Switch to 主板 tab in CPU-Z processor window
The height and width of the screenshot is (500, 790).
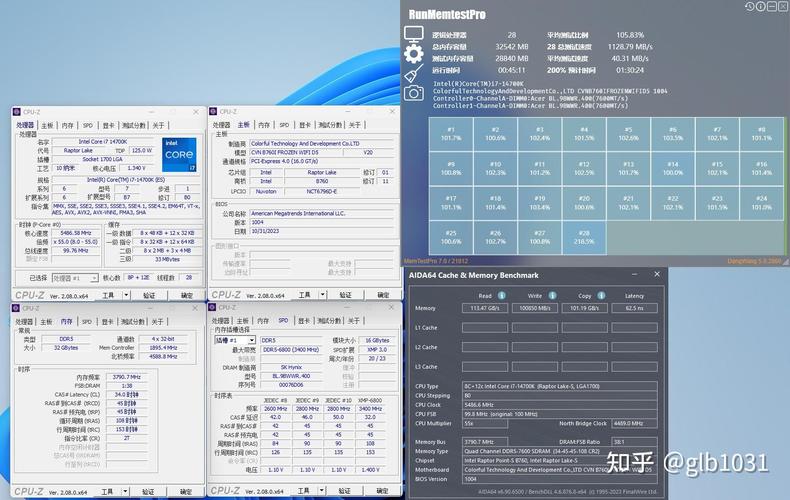pos(47,126)
